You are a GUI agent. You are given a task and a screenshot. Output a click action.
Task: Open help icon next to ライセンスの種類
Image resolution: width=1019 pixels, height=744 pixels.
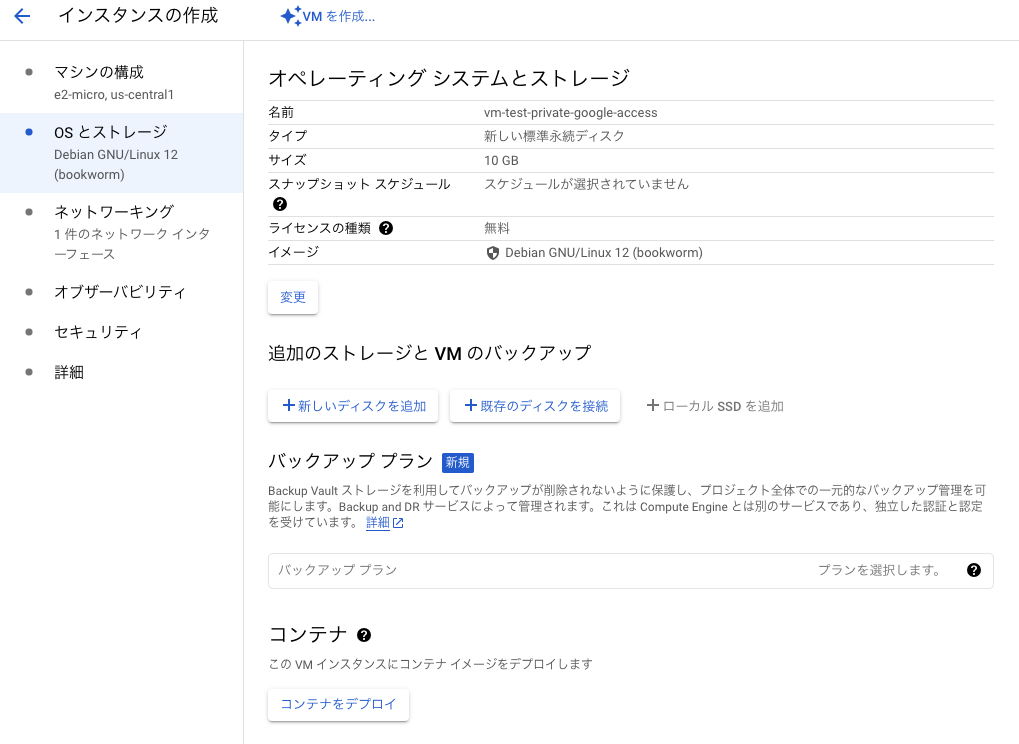[386, 228]
